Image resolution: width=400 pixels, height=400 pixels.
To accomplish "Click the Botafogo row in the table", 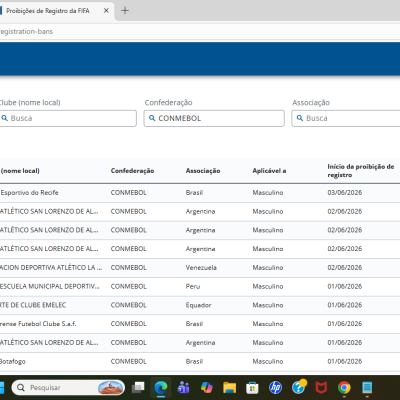I will [200, 361].
